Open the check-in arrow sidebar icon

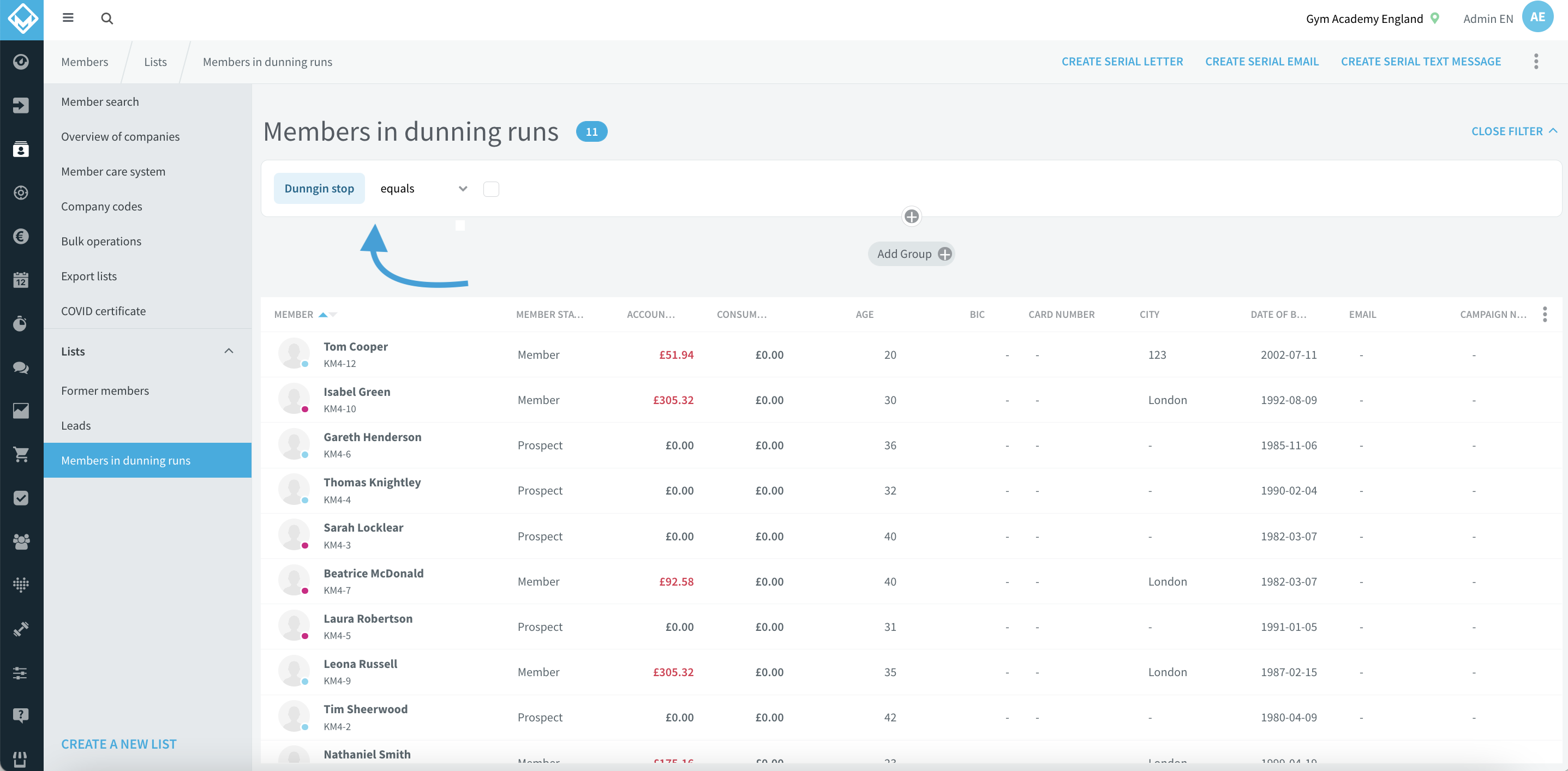(21, 105)
